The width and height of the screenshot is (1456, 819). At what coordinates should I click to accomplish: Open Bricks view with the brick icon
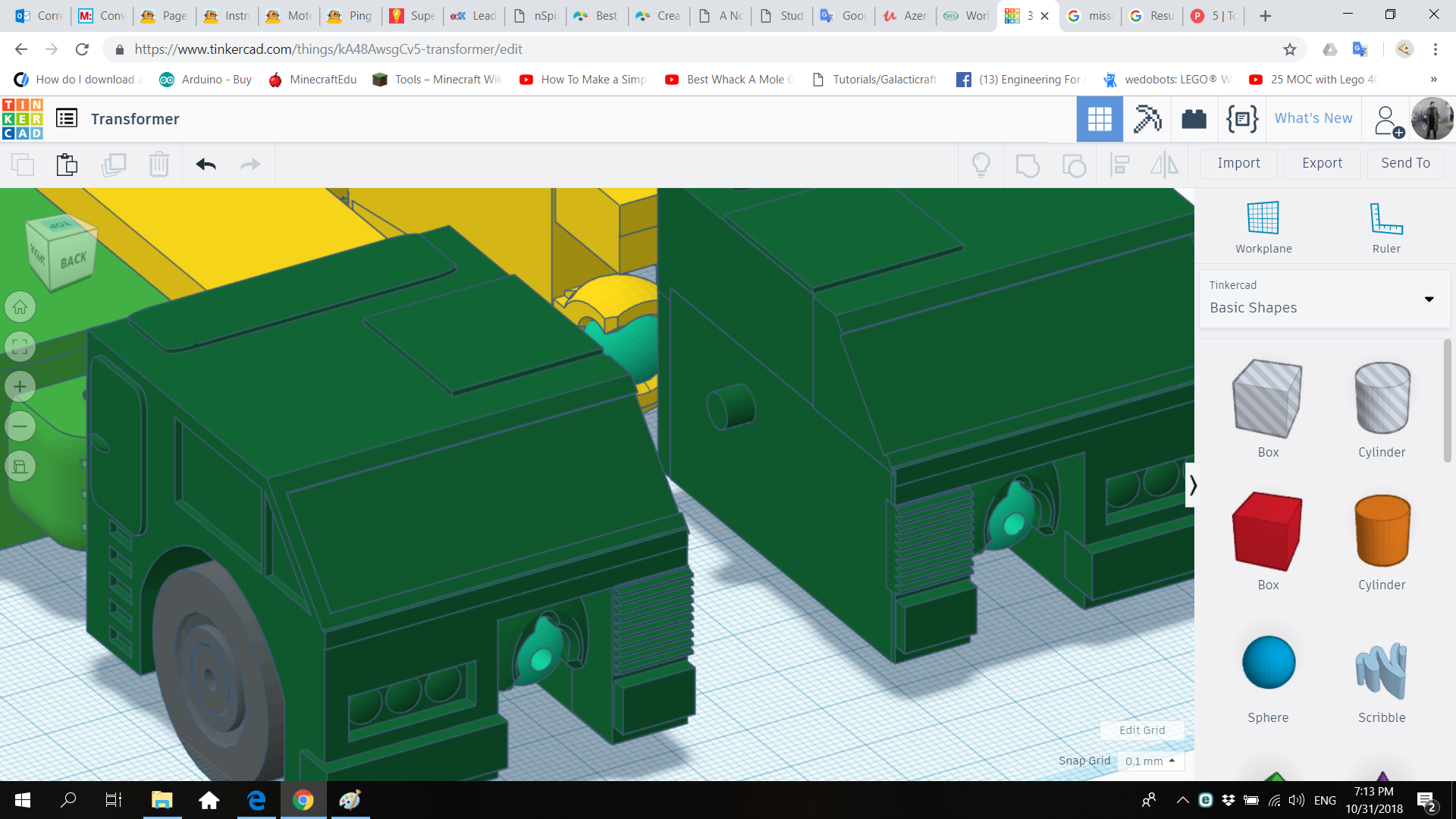click(1194, 118)
